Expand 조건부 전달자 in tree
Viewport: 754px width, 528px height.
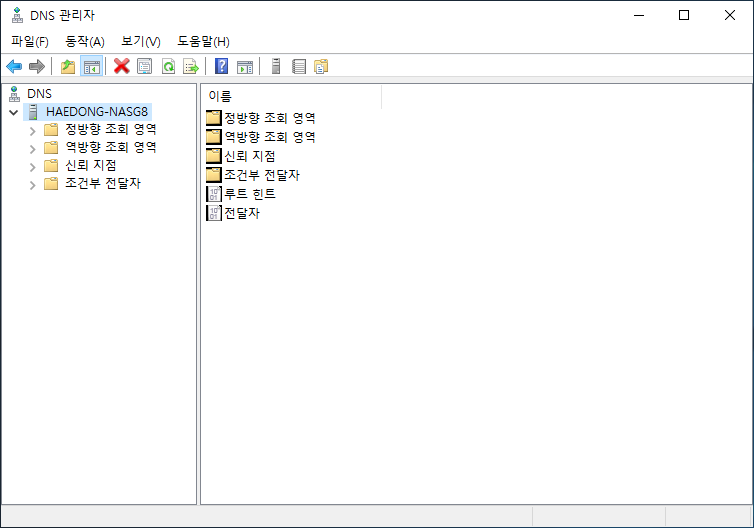click(x=32, y=185)
